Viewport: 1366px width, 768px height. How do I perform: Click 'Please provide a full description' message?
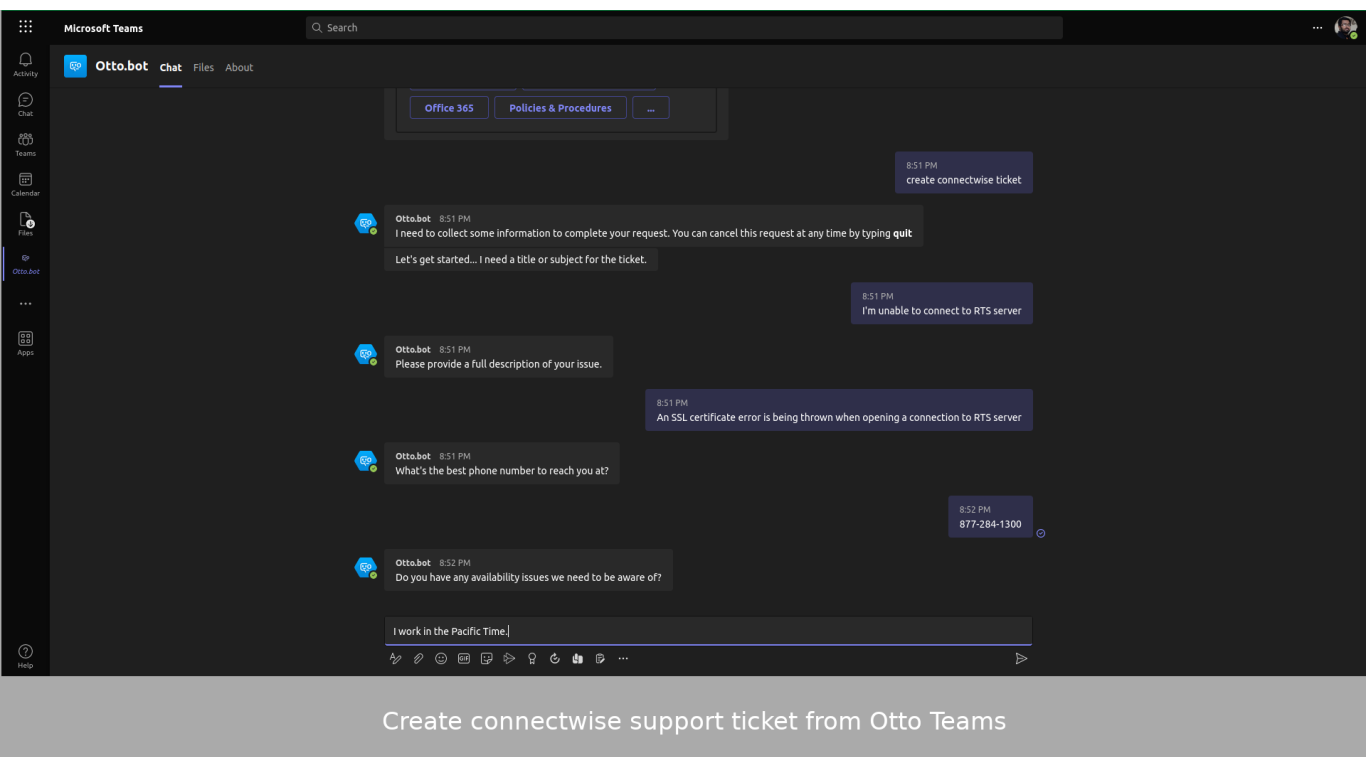[x=499, y=357]
